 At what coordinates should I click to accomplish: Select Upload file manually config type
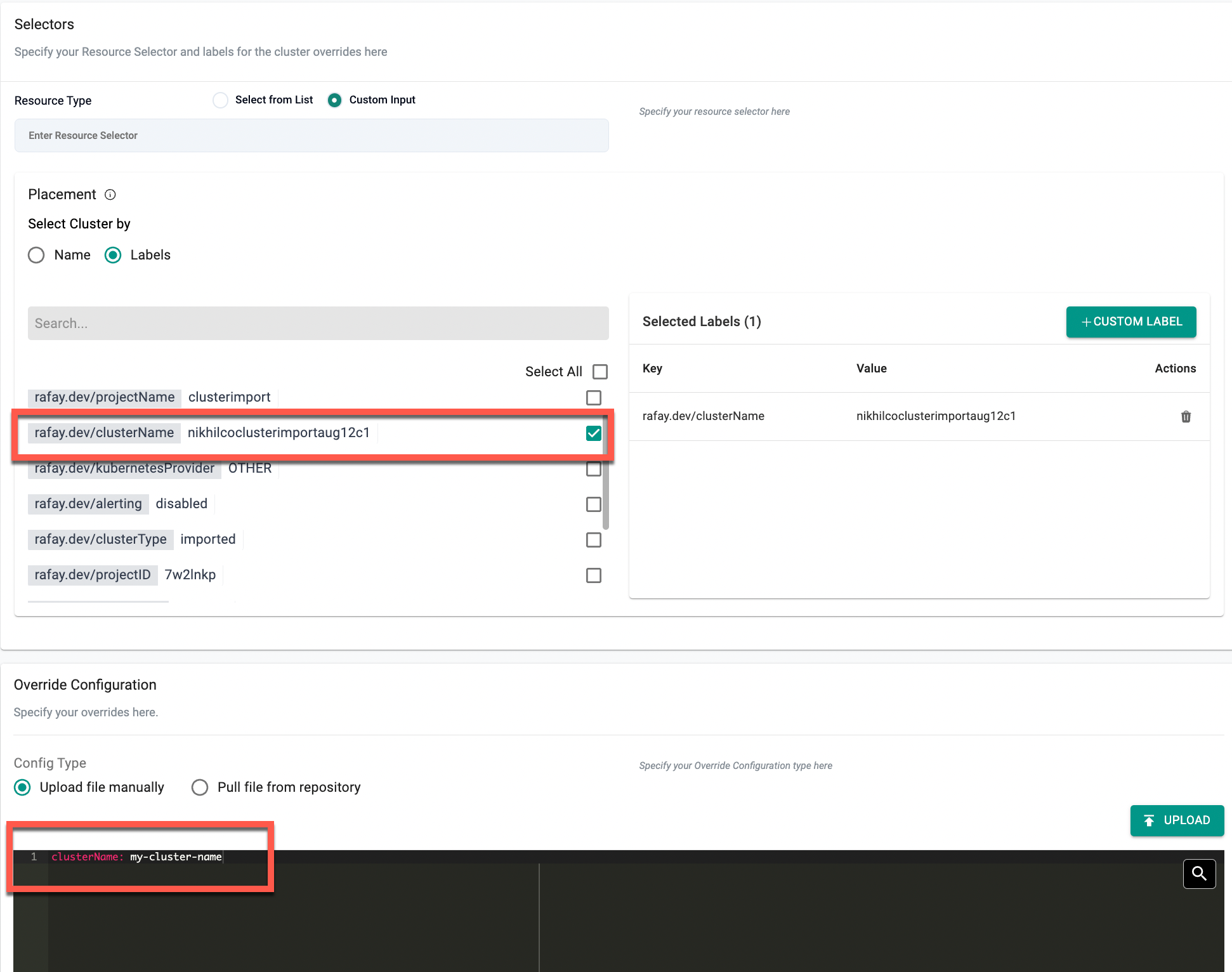[x=23, y=787]
